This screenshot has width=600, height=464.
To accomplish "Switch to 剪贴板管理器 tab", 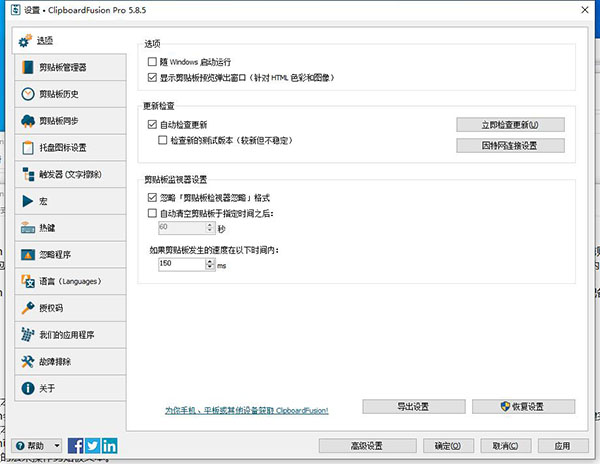I will [70, 67].
